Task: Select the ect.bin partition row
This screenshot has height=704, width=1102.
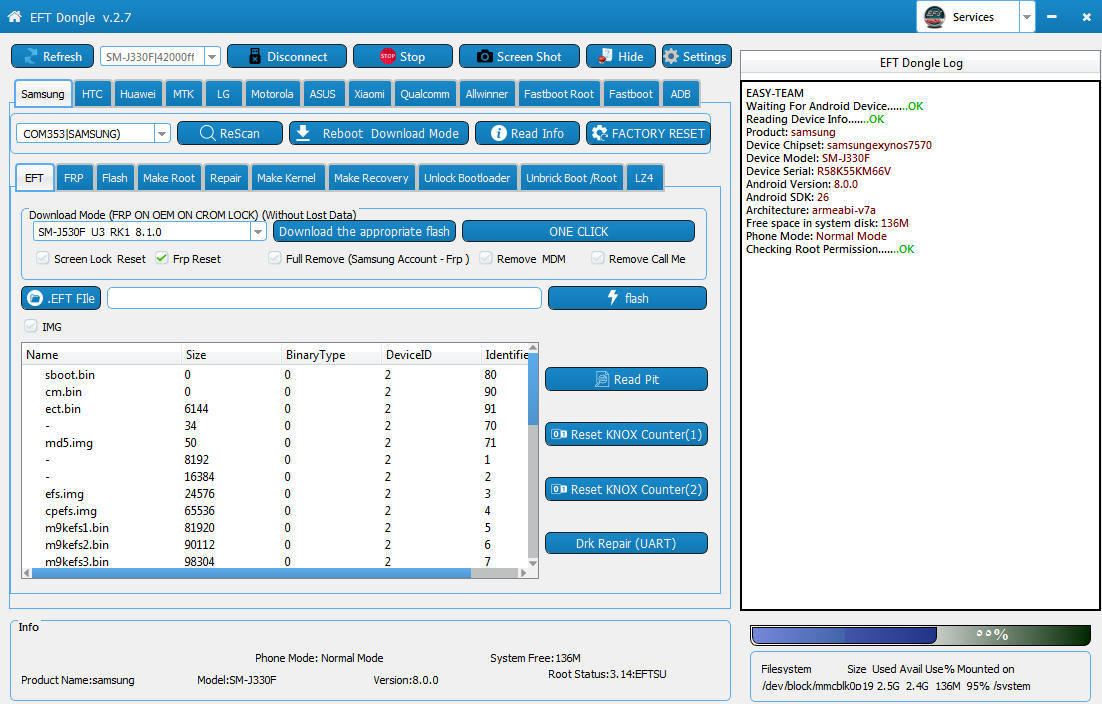Action: click(275, 409)
